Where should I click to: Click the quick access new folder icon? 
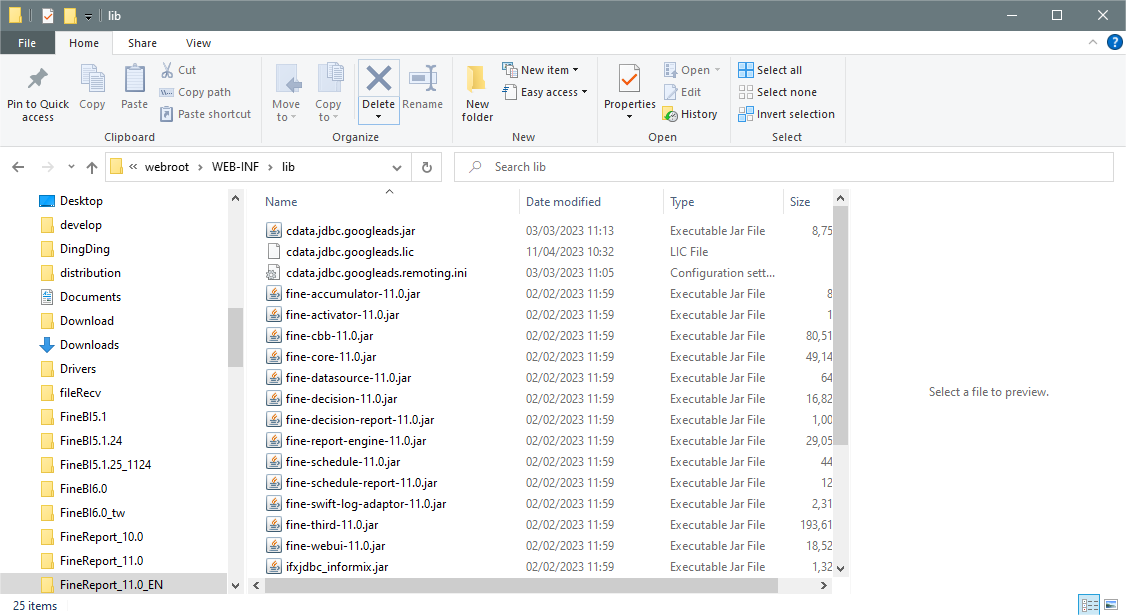(x=70, y=15)
